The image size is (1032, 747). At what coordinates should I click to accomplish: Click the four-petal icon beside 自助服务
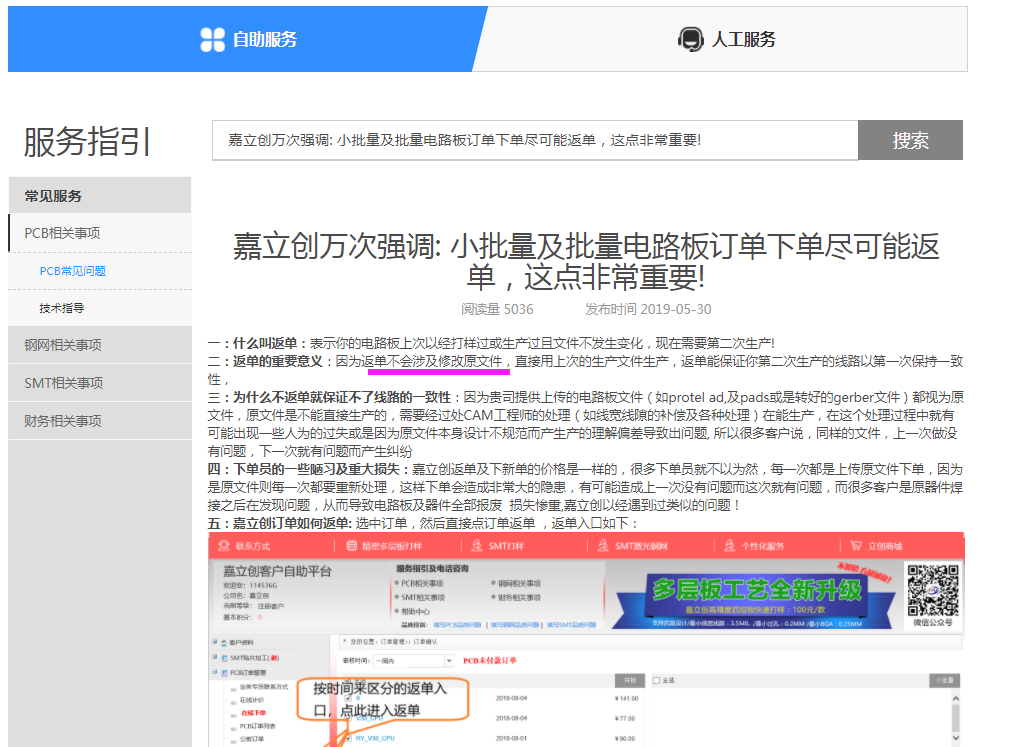coord(212,39)
